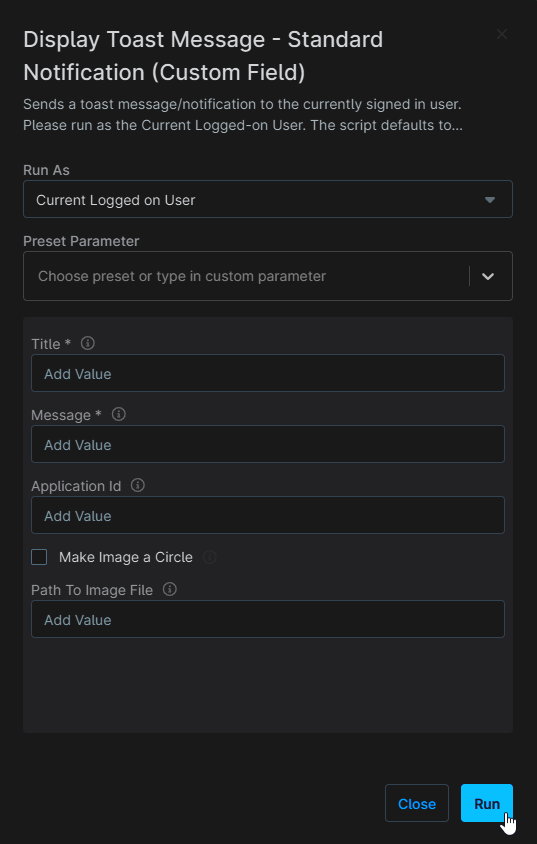Click the Run As triangle arrow
537x844 pixels.
point(490,200)
